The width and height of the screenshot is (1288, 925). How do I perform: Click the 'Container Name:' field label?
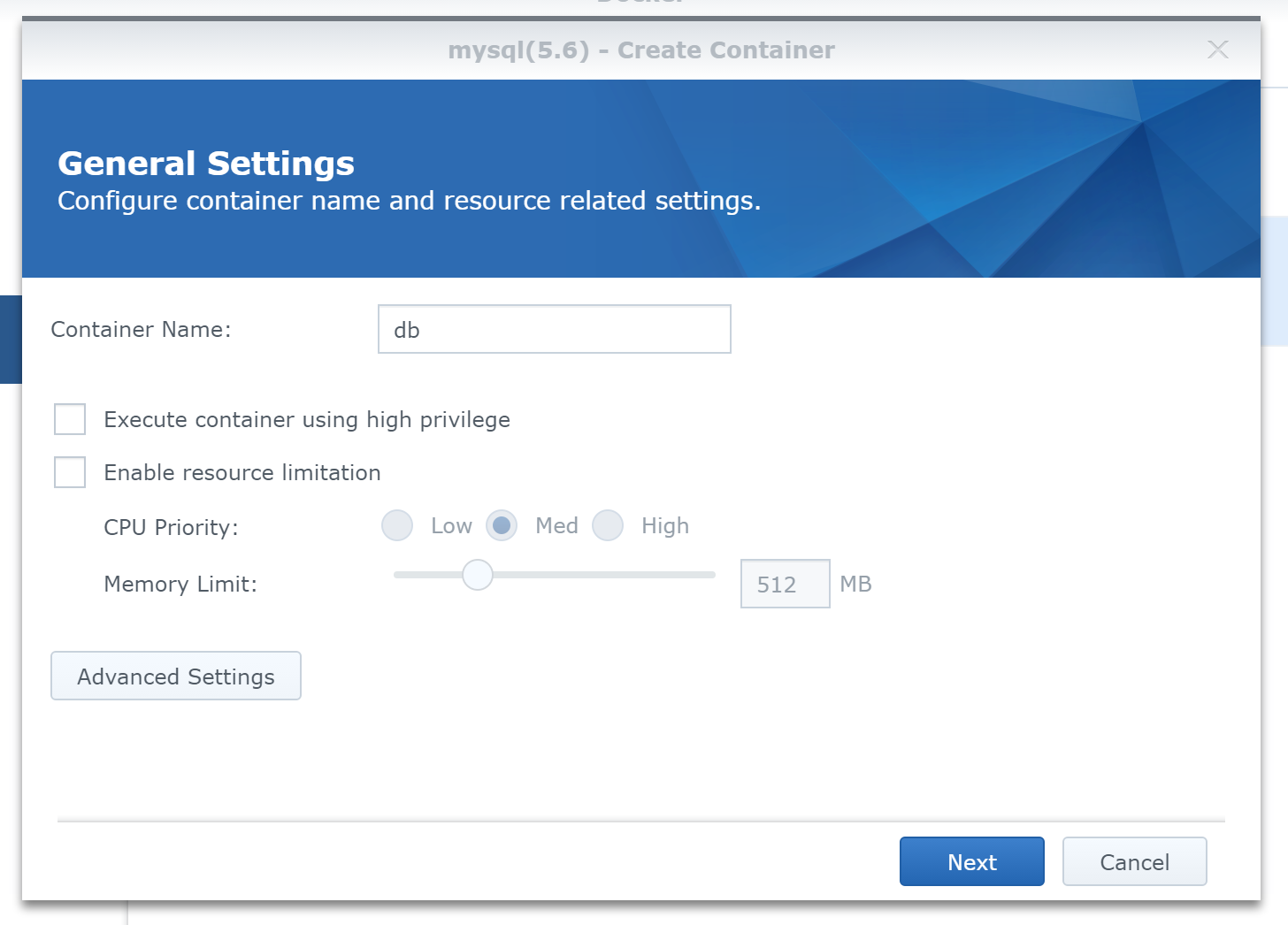(141, 330)
